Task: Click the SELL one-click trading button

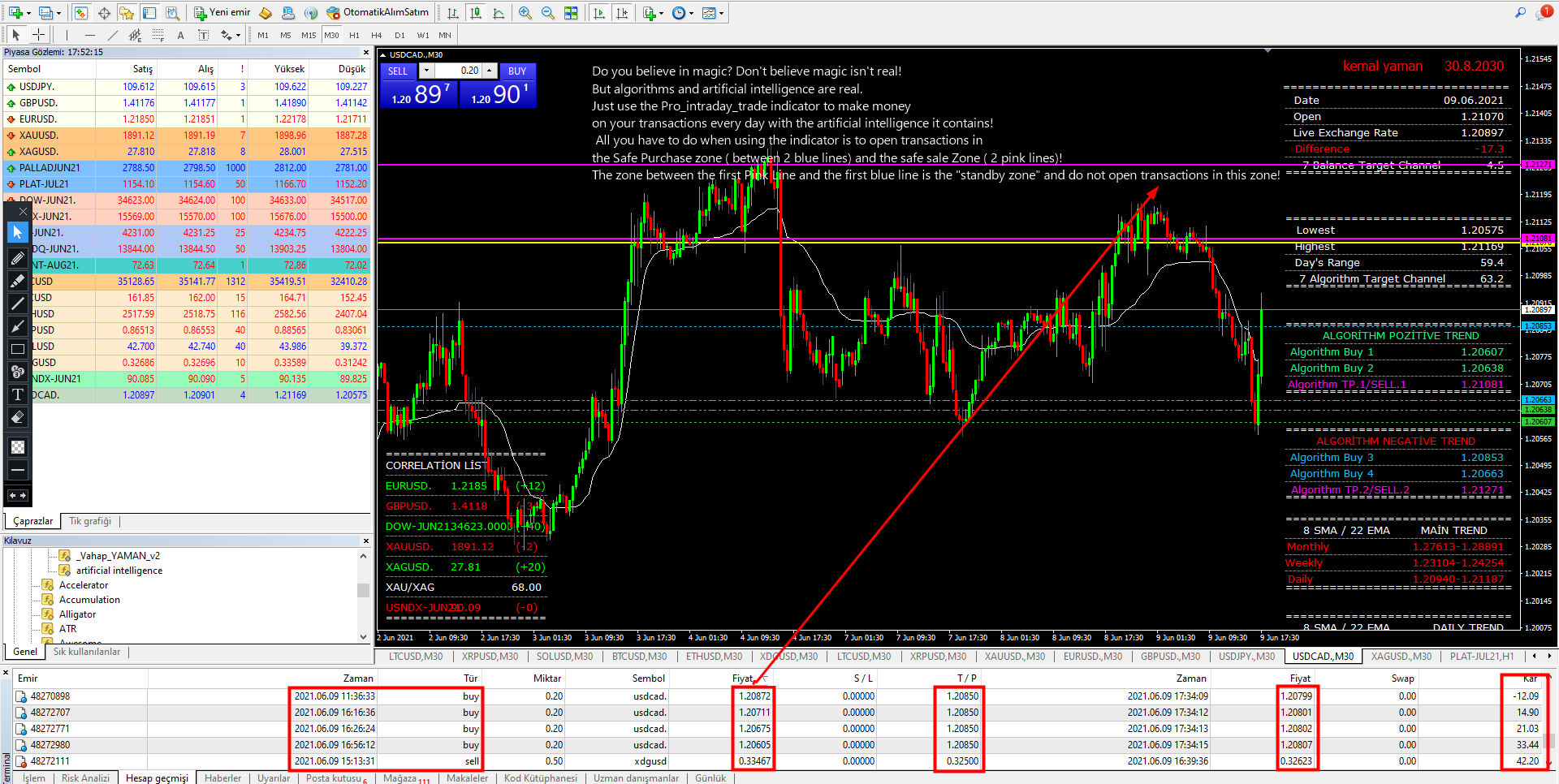Action: [x=398, y=71]
